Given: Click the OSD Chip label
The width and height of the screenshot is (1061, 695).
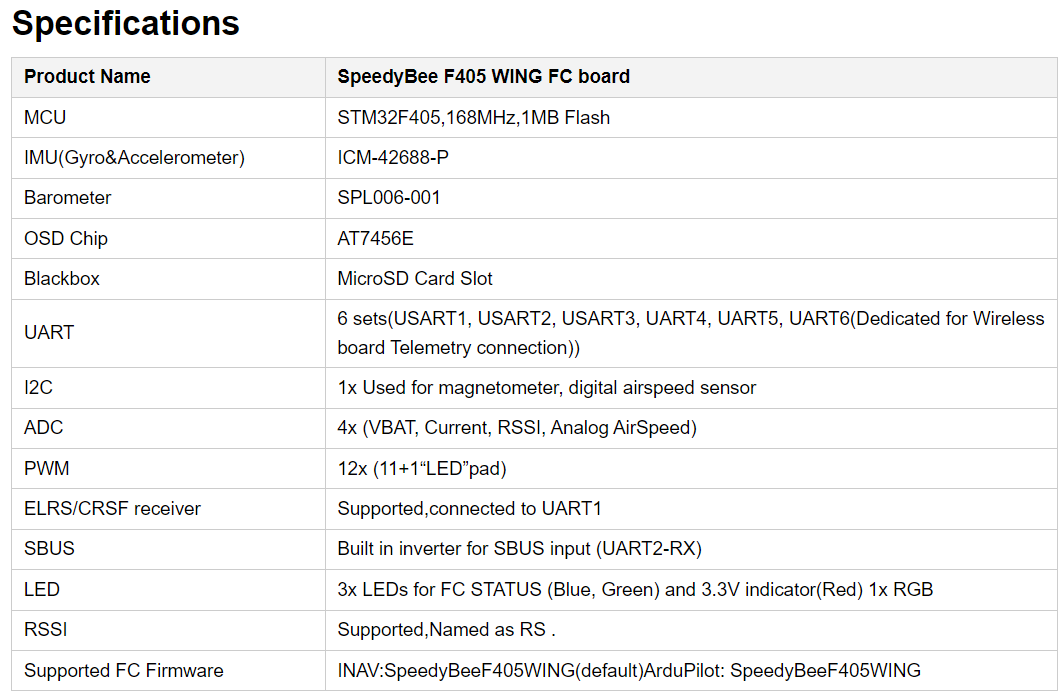Looking at the screenshot, I should pos(66,239).
